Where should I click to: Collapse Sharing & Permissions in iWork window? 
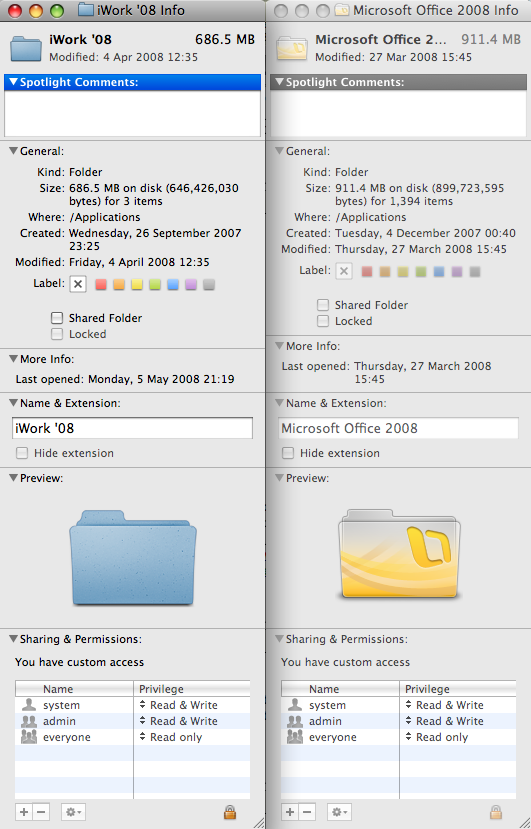(x=13, y=639)
